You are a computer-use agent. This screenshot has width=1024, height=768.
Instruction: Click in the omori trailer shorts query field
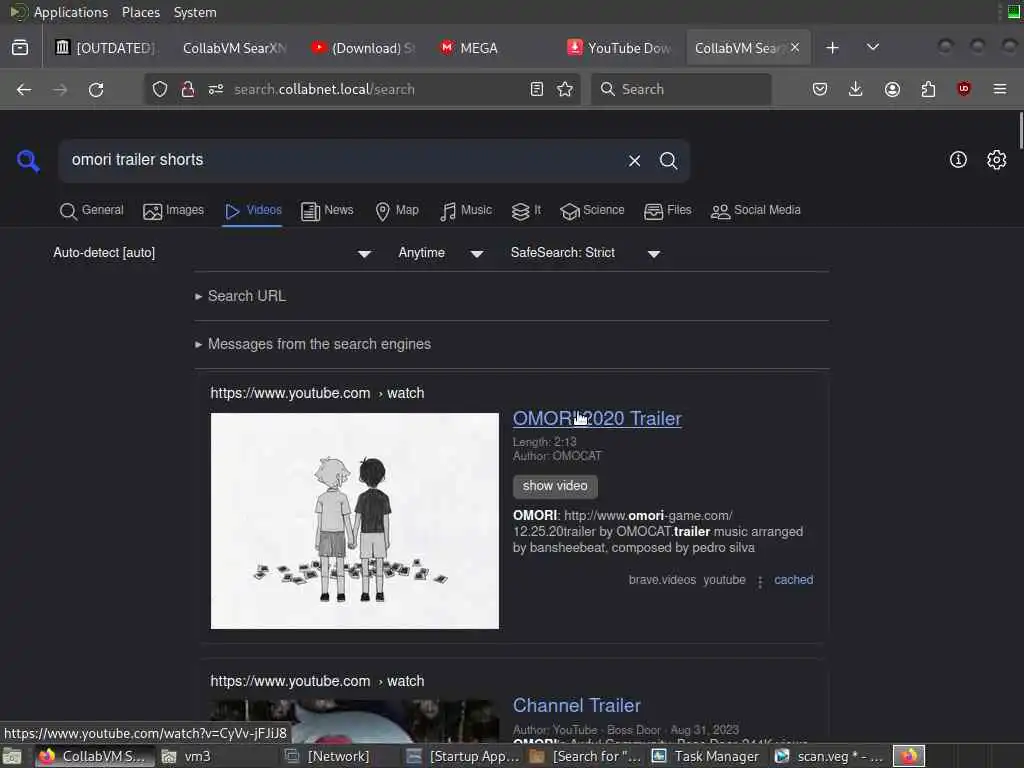(x=340, y=160)
